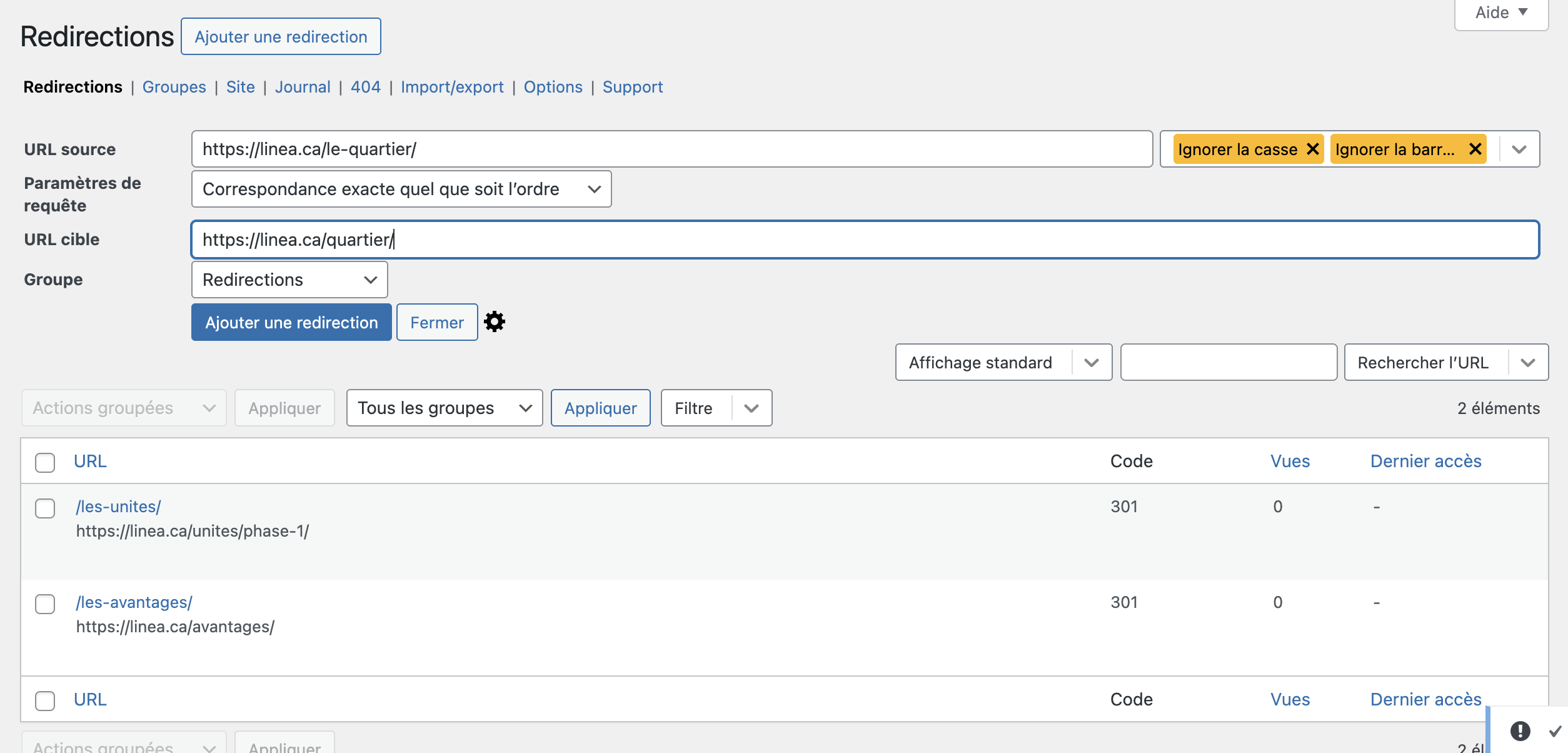Image resolution: width=1568 pixels, height=753 pixels.
Task: Remove the 'Ignorer la casse' tag
Action: pos(1312,149)
